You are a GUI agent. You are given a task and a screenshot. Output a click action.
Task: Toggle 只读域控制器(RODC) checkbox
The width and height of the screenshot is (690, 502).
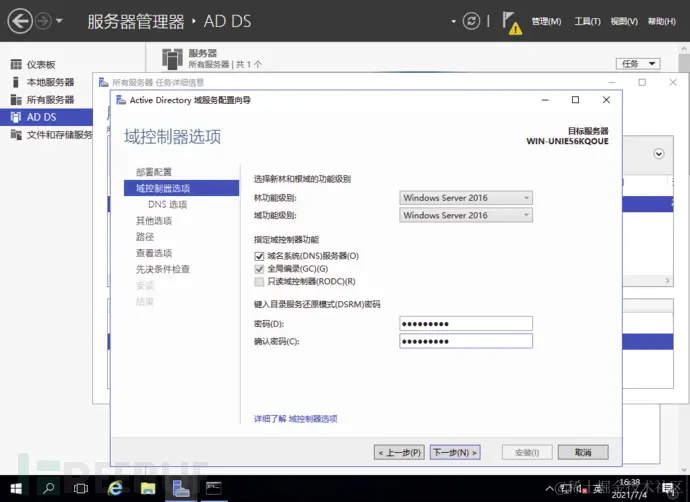[x=259, y=282]
